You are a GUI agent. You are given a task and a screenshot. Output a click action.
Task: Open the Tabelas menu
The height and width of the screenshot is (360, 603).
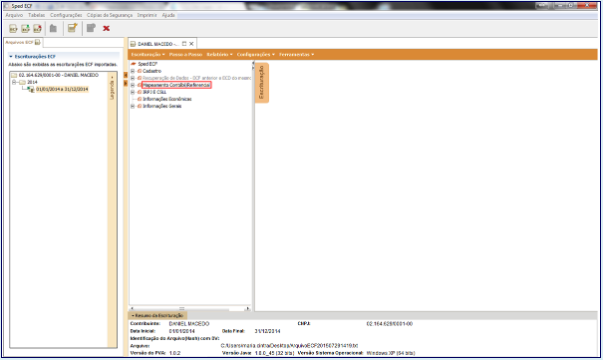(x=37, y=15)
